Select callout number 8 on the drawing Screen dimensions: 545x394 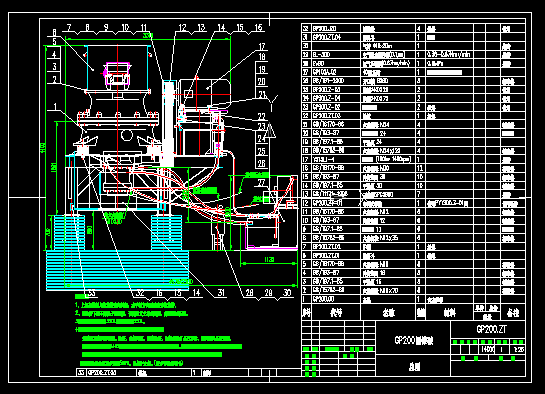(87, 27)
